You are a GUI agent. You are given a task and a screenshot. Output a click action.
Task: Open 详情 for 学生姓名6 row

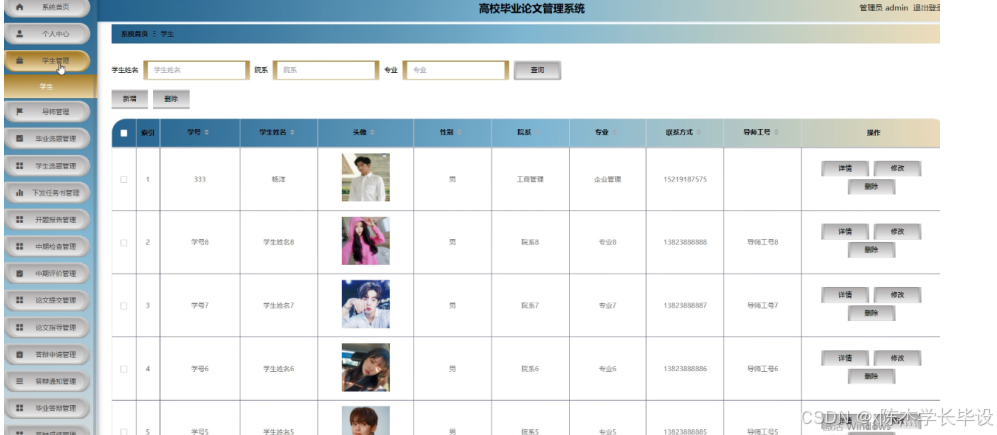pos(844,358)
